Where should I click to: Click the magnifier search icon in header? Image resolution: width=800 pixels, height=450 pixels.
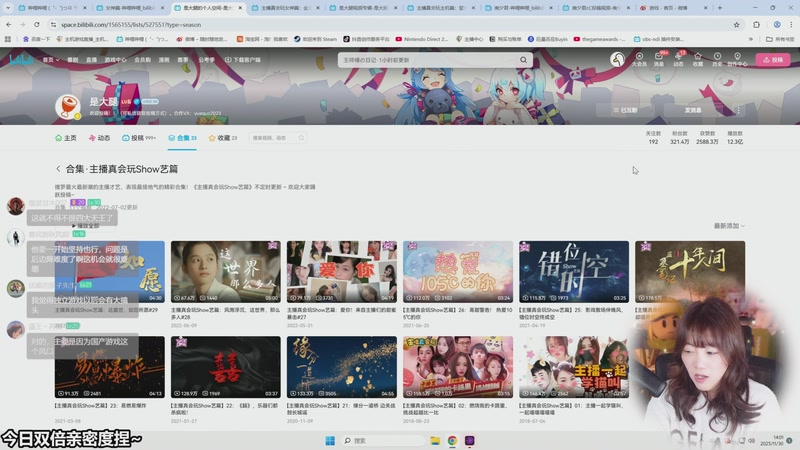pos(523,60)
